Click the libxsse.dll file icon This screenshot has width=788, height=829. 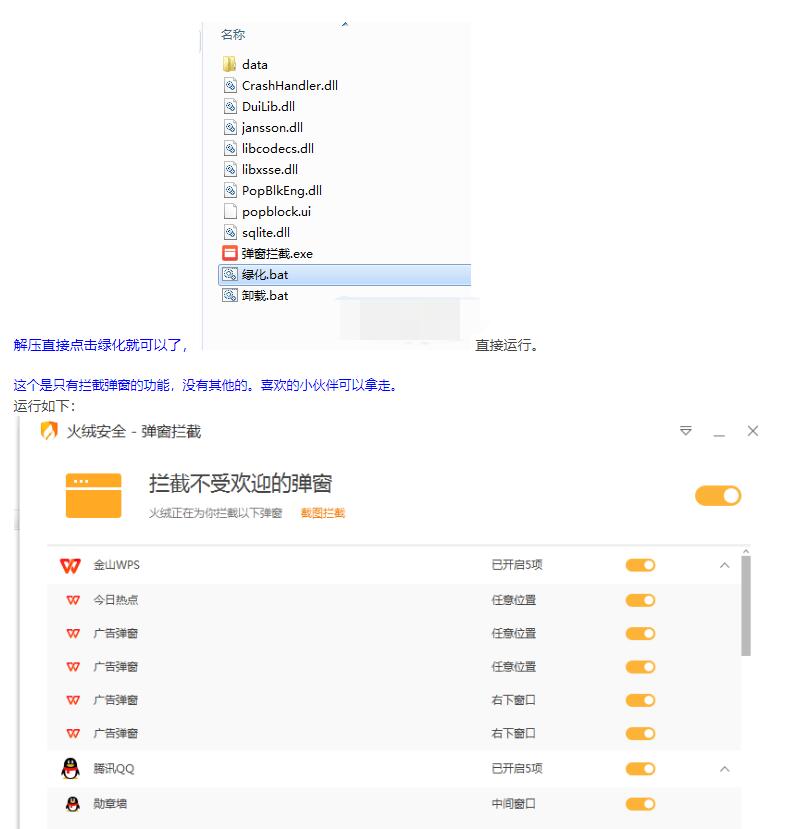pyautogui.click(x=230, y=170)
